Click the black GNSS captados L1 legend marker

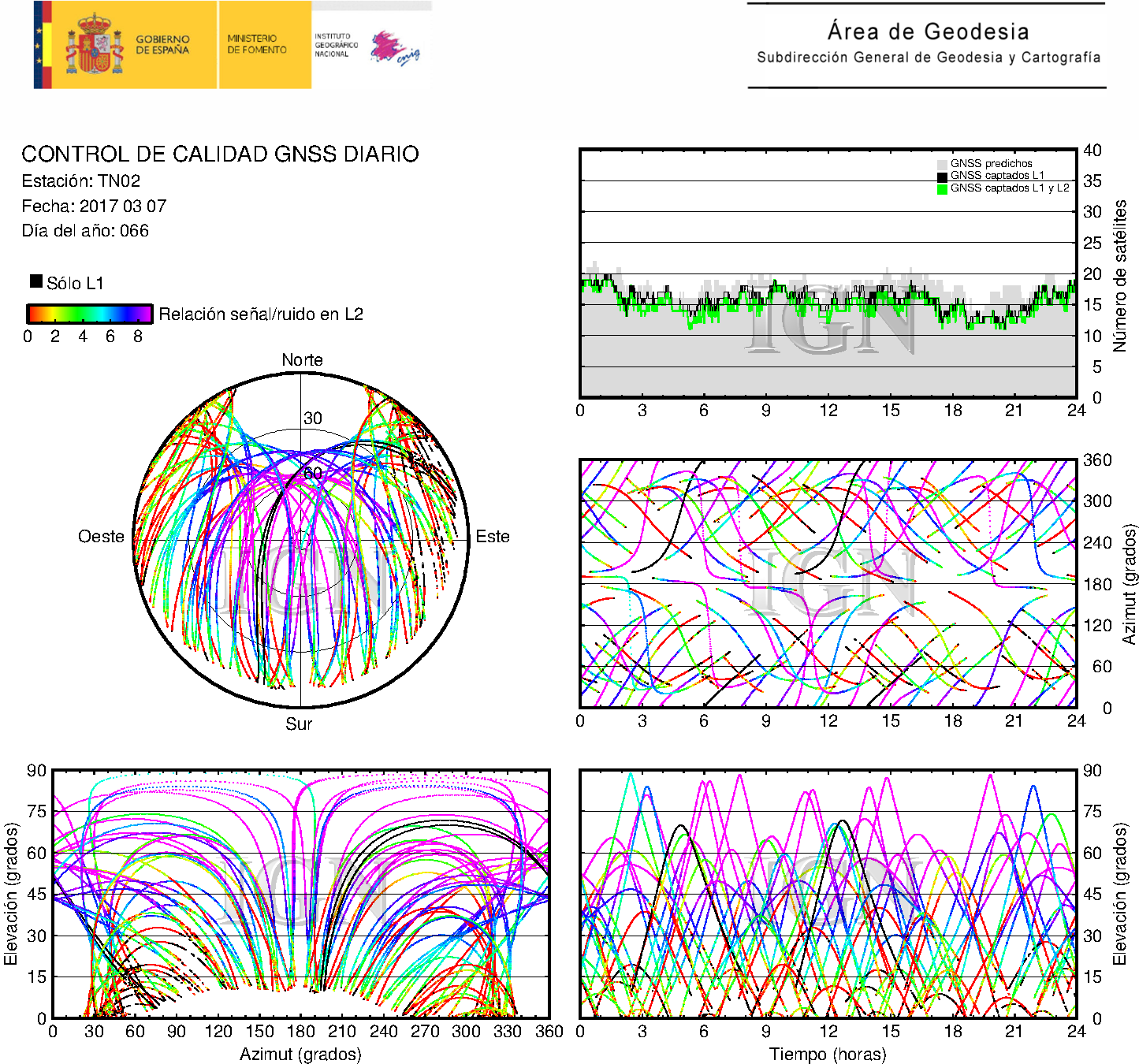click(x=942, y=176)
